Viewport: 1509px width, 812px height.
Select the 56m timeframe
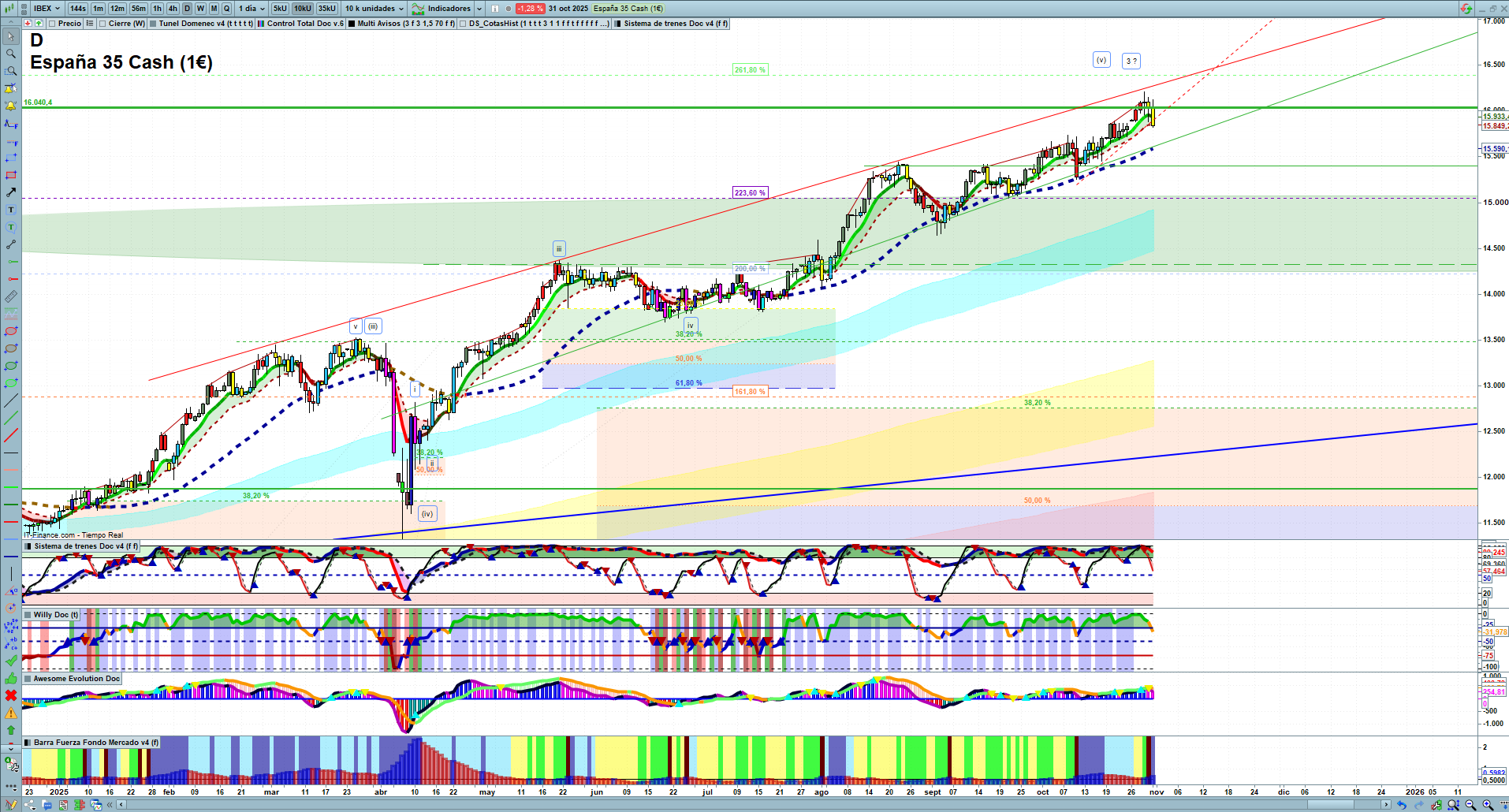click(x=139, y=9)
